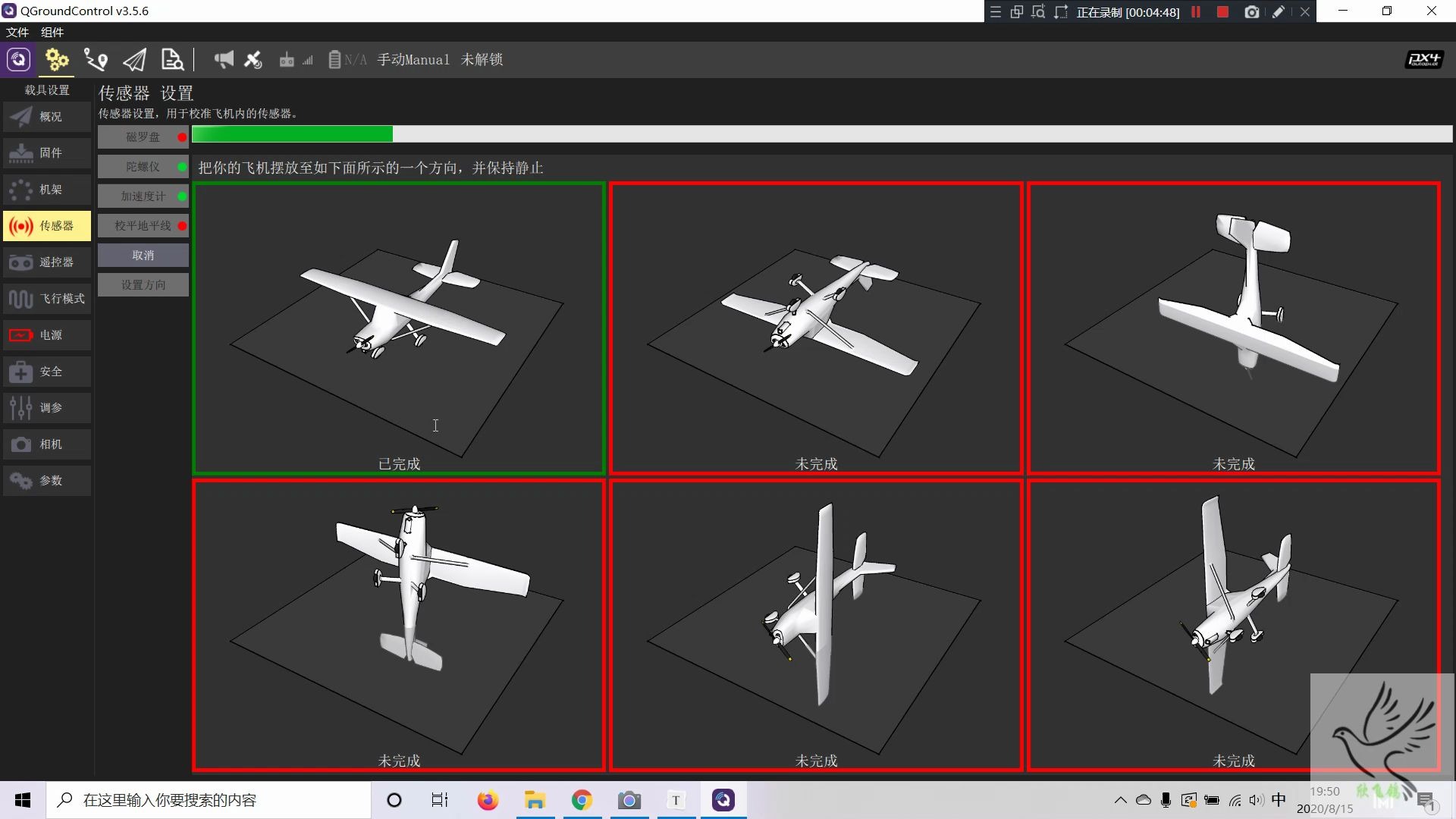Open the 组件 (Components) menu
Image resolution: width=1456 pixels, height=819 pixels.
point(52,32)
